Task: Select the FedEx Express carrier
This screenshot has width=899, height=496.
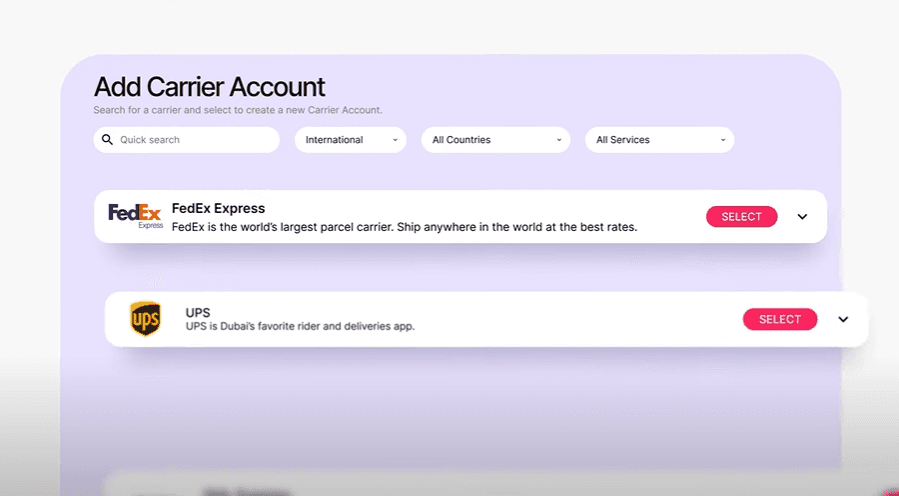Action: point(741,217)
